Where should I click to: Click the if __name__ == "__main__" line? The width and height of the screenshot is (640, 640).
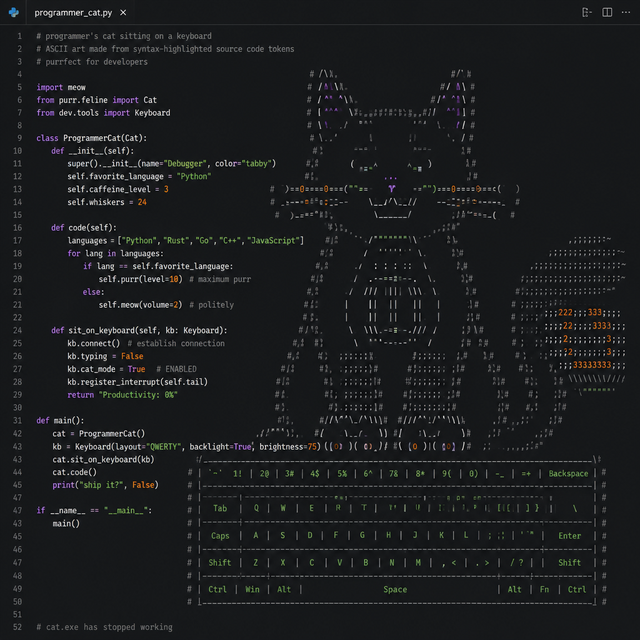(x=94, y=511)
